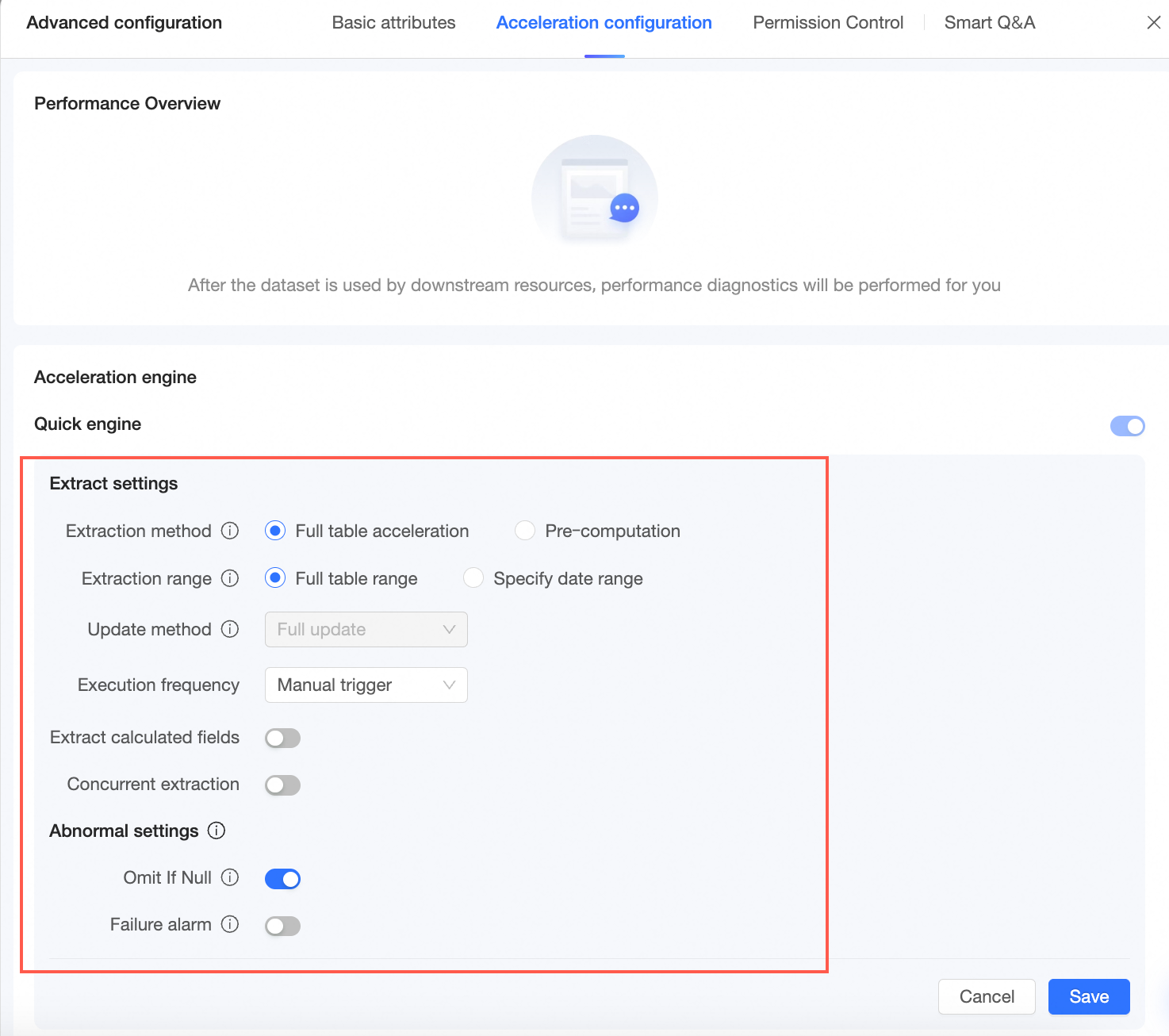
Task: Click the Abnormal settings heading text
Action: [x=124, y=831]
